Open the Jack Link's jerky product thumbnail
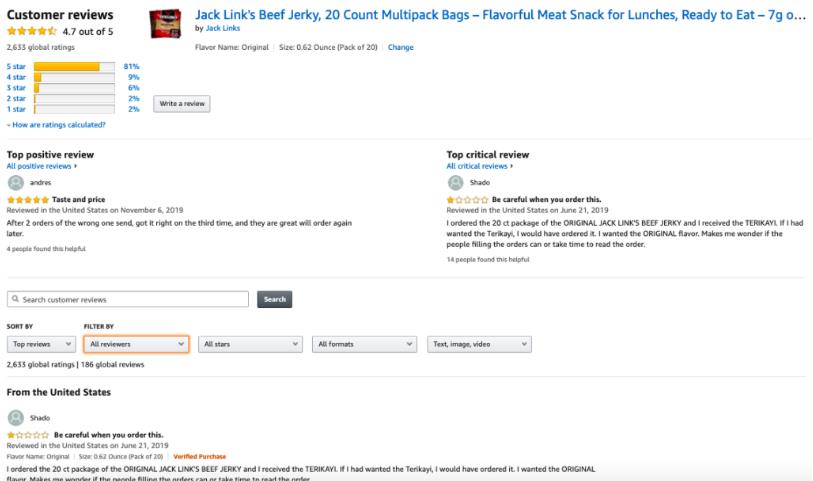Image resolution: width=813 pixels, height=481 pixels. click(x=165, y=24)
